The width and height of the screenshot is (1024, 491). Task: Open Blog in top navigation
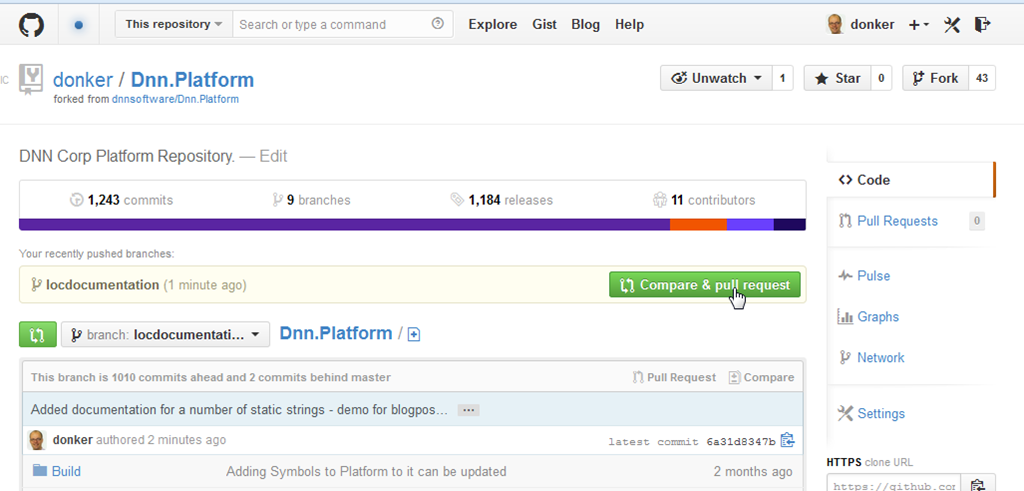click(x=585, y=25)
